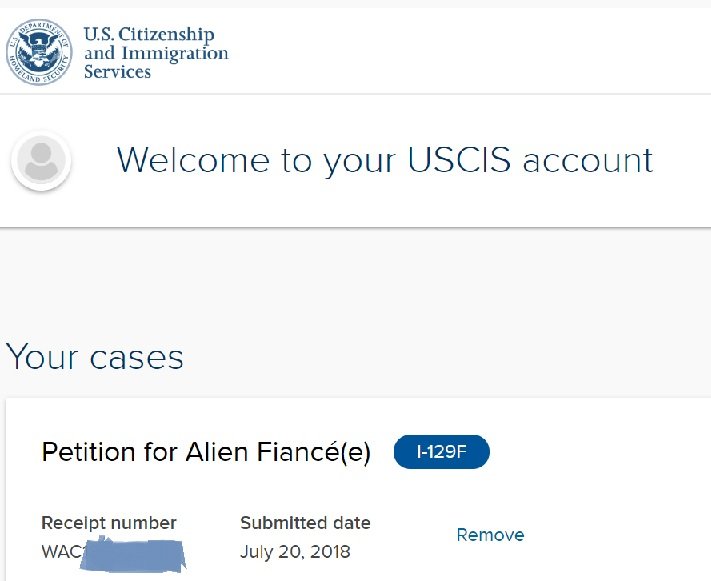Click the Welcome to your USCIS account heading
This screenshot has width=711, height=581.
(x=385, y=160)
